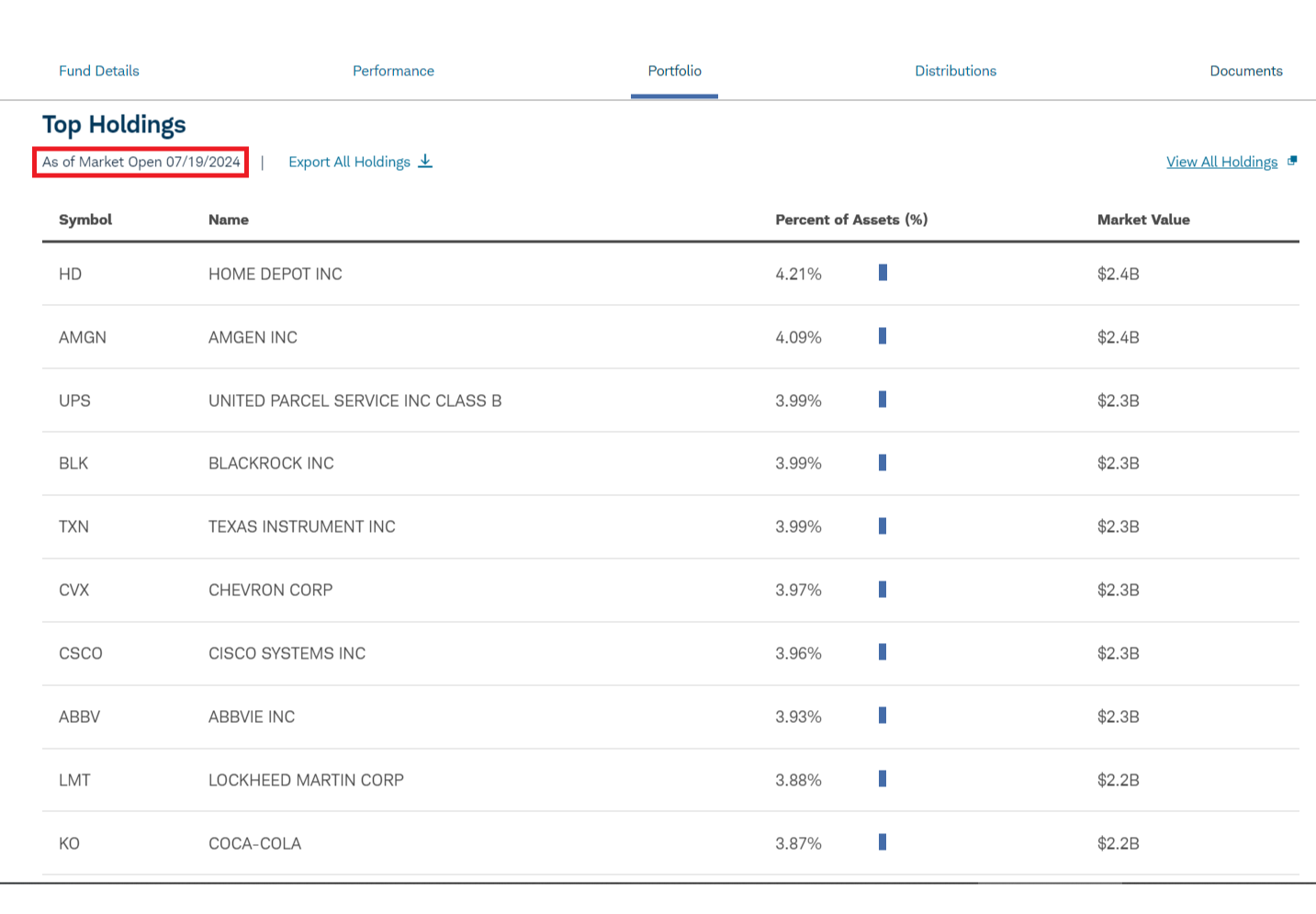Click the Name column header

point(229,220)
